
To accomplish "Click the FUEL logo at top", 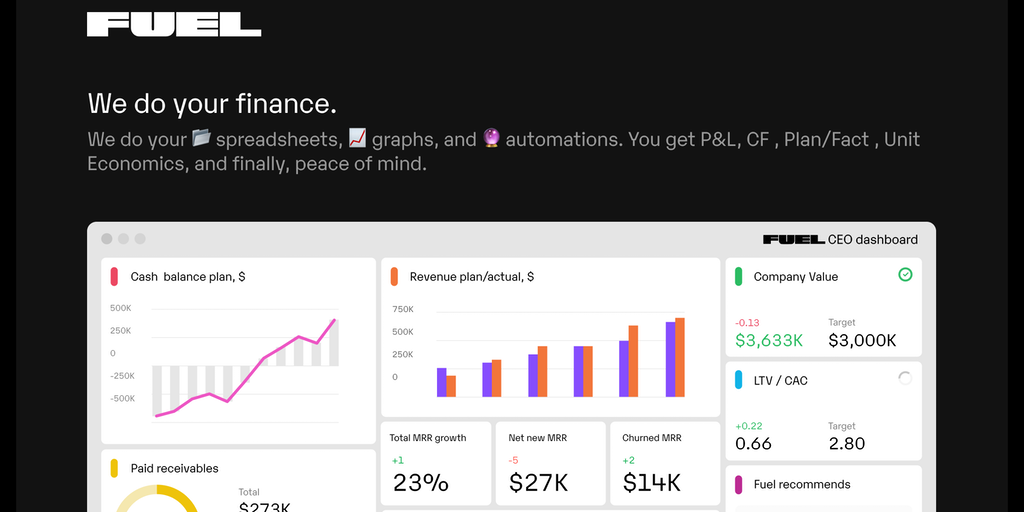I will point(174,25).
